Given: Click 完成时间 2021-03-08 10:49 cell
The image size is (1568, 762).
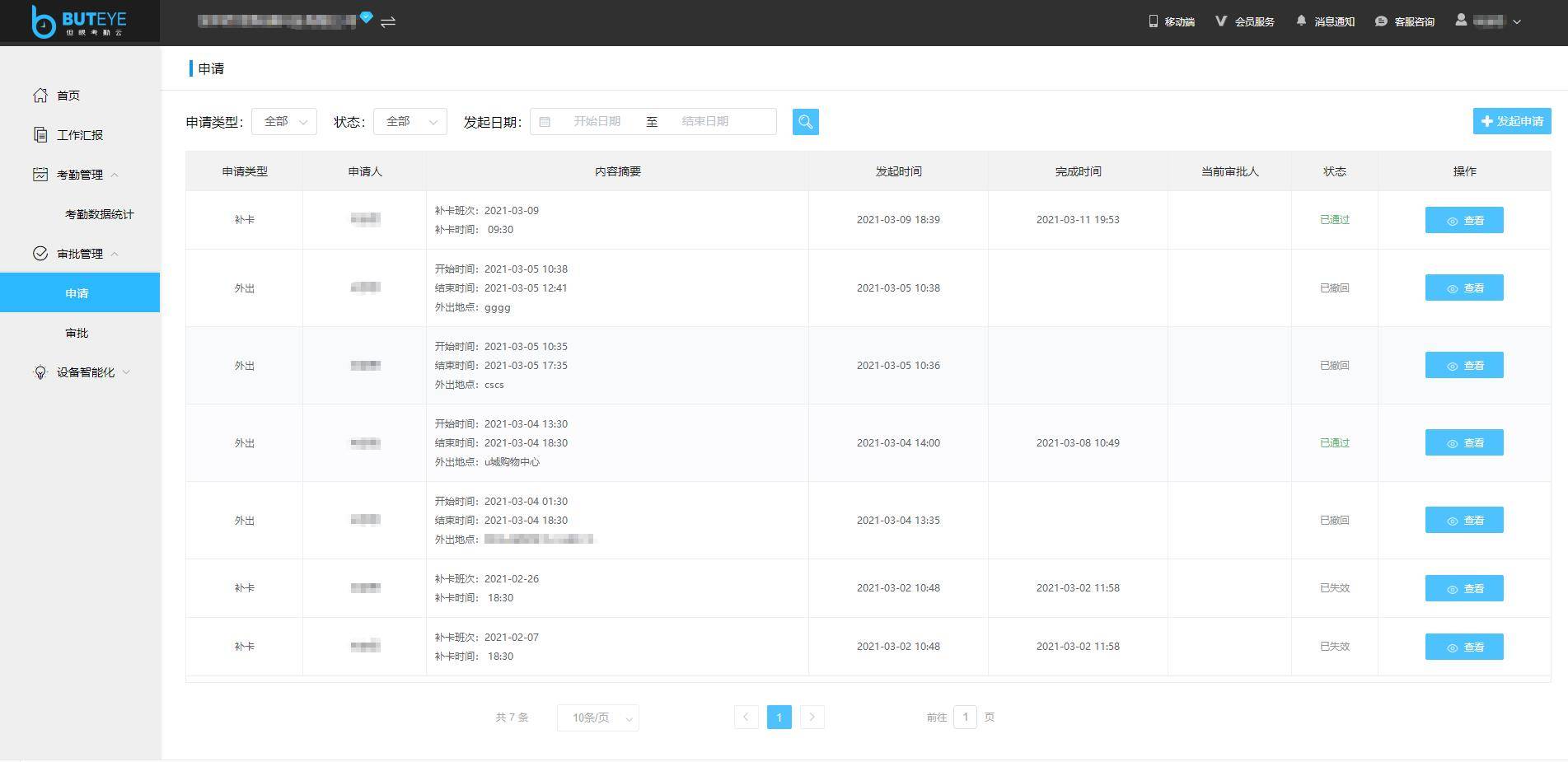Looking at the screenshot, I should 1078,443.
